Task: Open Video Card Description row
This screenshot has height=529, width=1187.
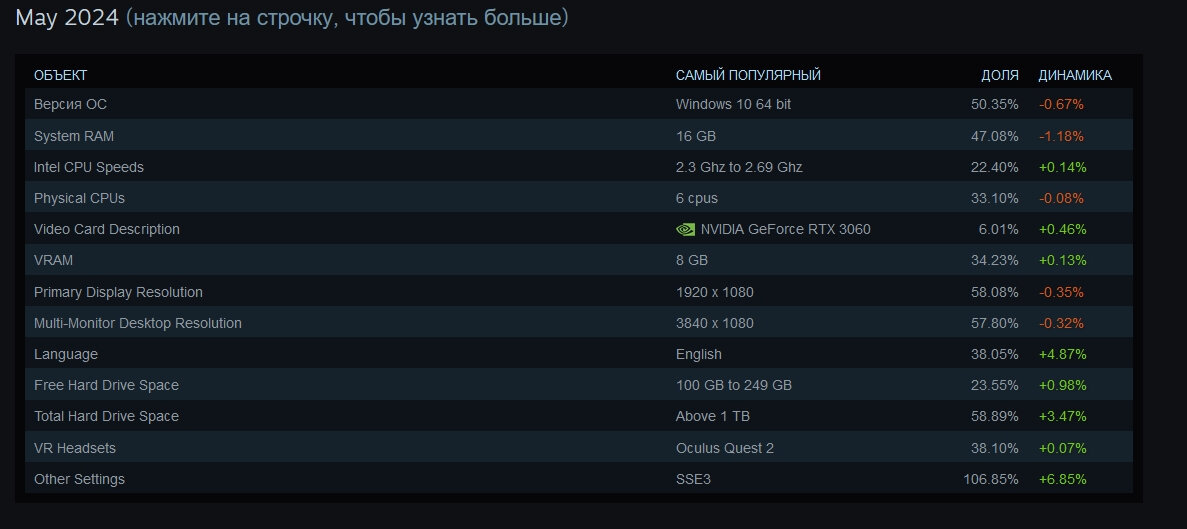Action: (x=579, y=229)
